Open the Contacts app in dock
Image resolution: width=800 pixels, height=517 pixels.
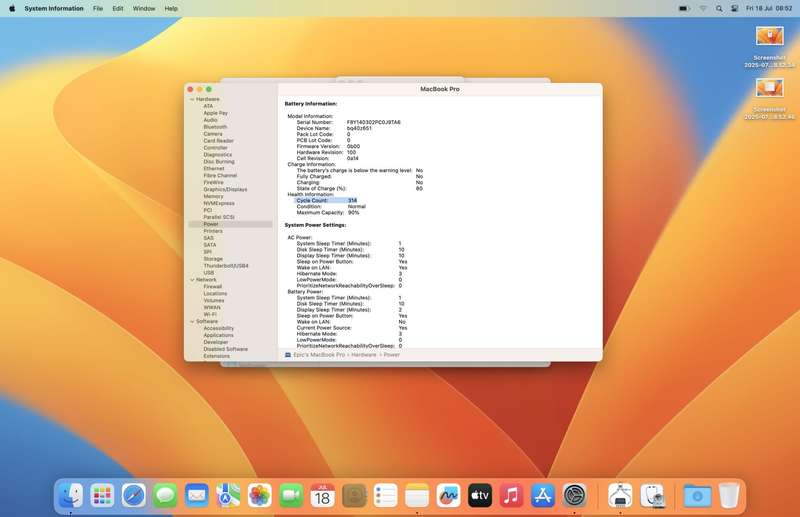click(x=354, y=495)
